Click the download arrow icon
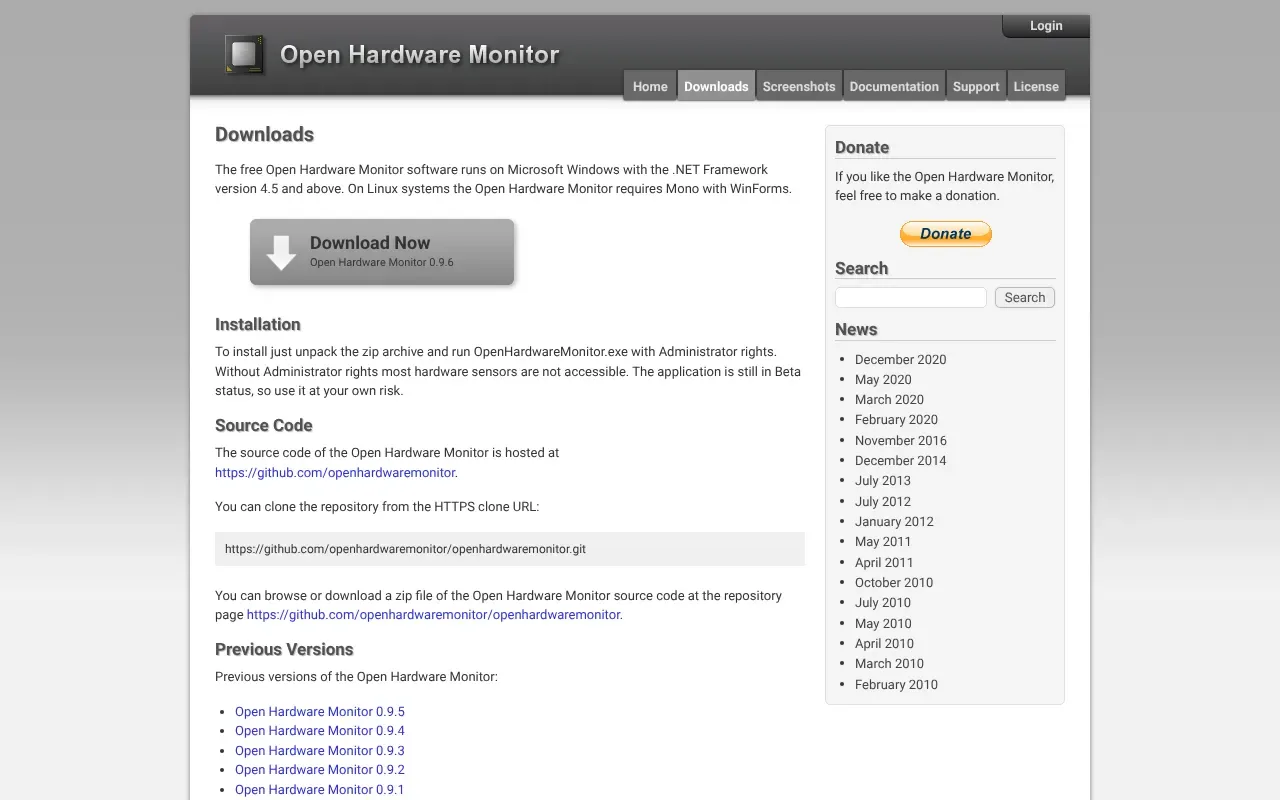Image resolution: width=1280 pixels, height=800 pixels. click(x=280, y=252)
